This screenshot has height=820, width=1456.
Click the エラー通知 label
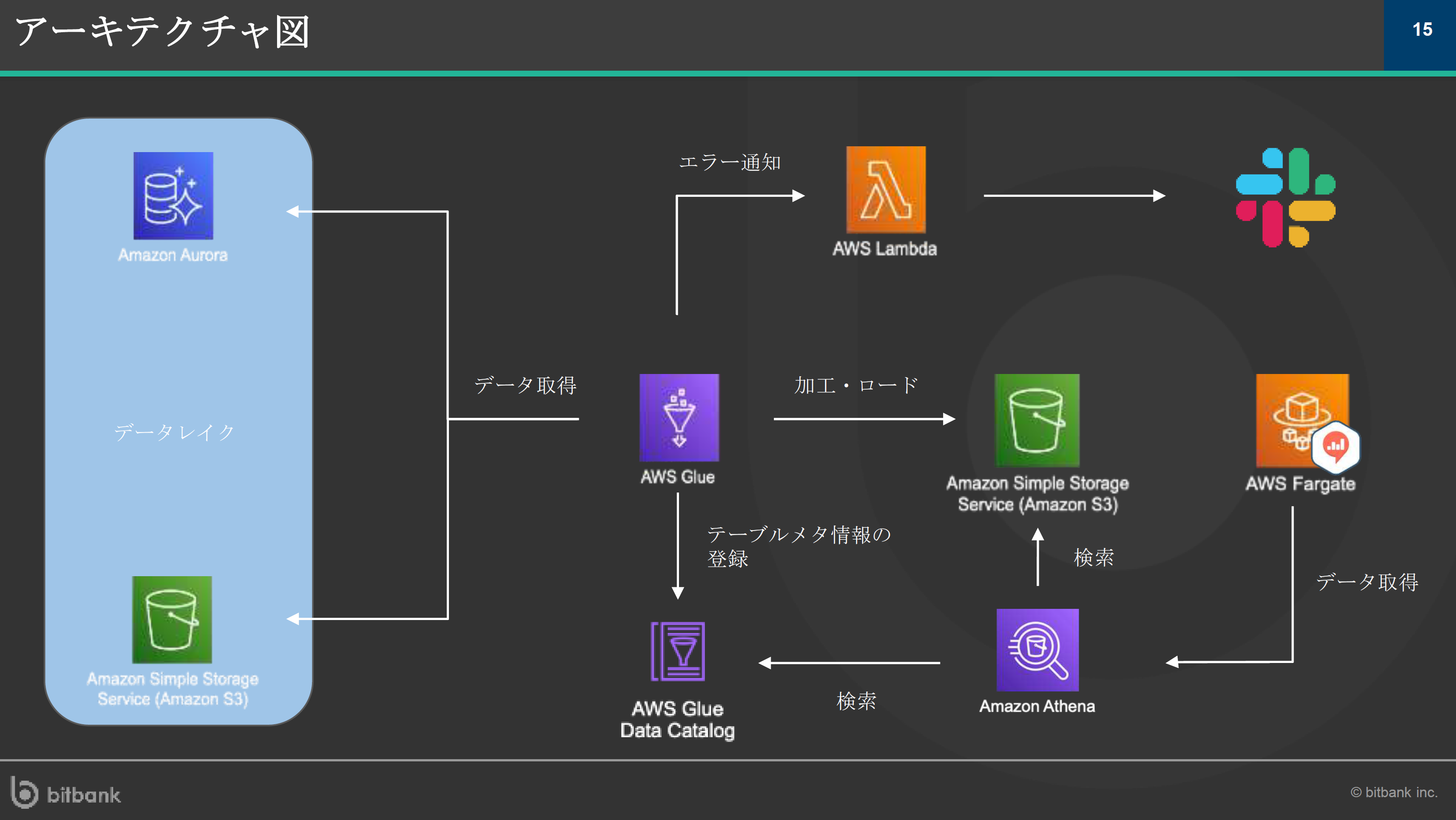tap(729, 163)
